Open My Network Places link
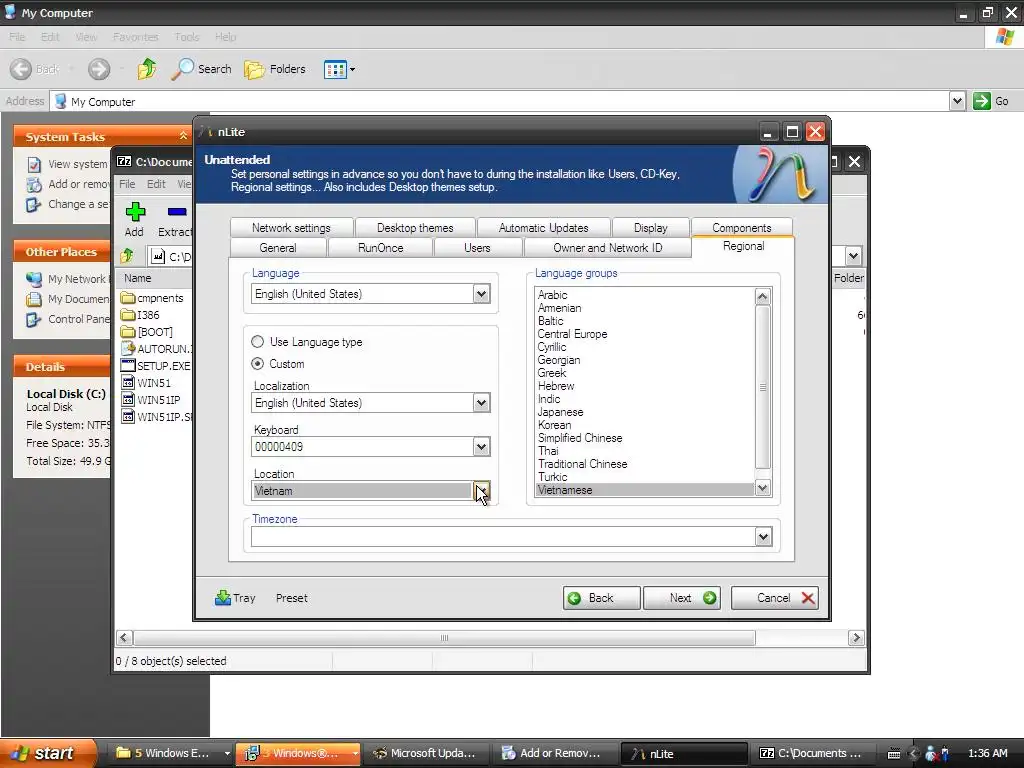The image size is (1024, 768). click(x=67, y=279)
